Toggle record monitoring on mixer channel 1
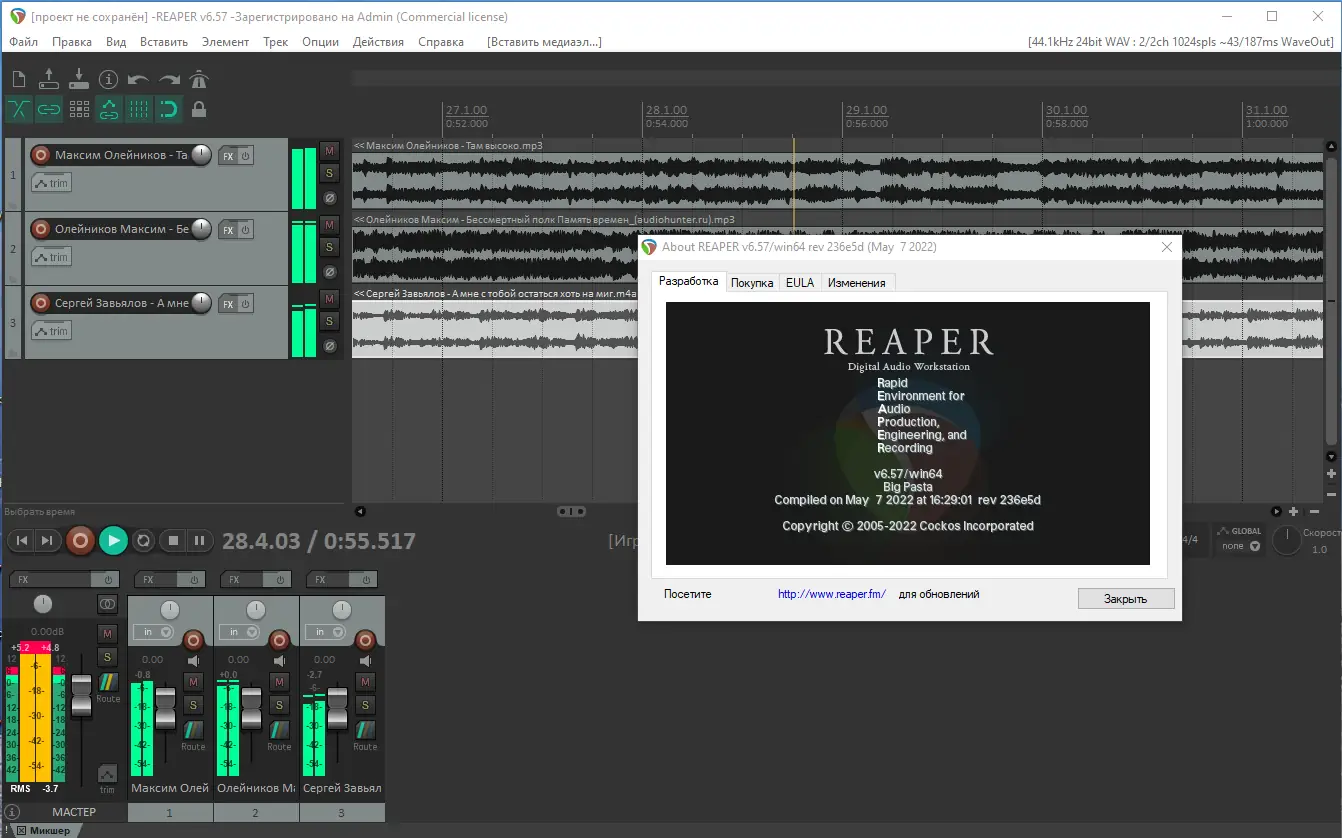 pyautogui.click(x=194, y=660)
